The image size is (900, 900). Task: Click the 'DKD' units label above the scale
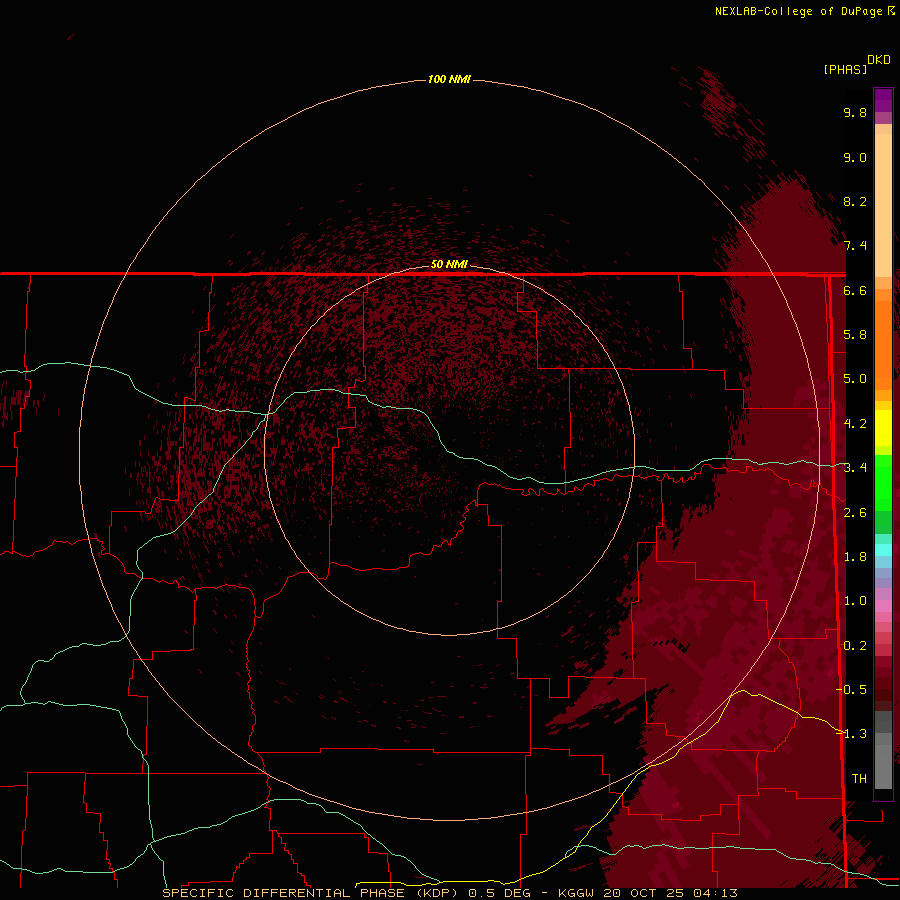pyautogui.click(x=879, y=59)
